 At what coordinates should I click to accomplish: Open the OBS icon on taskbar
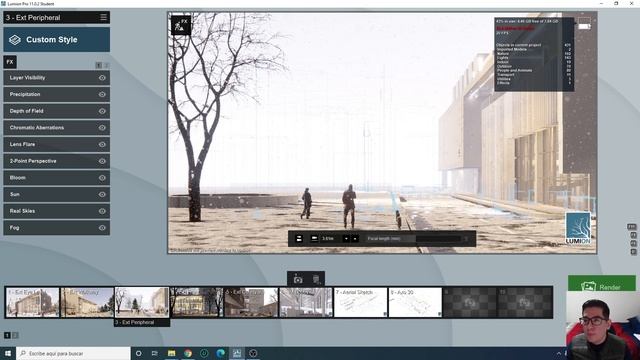253,353
